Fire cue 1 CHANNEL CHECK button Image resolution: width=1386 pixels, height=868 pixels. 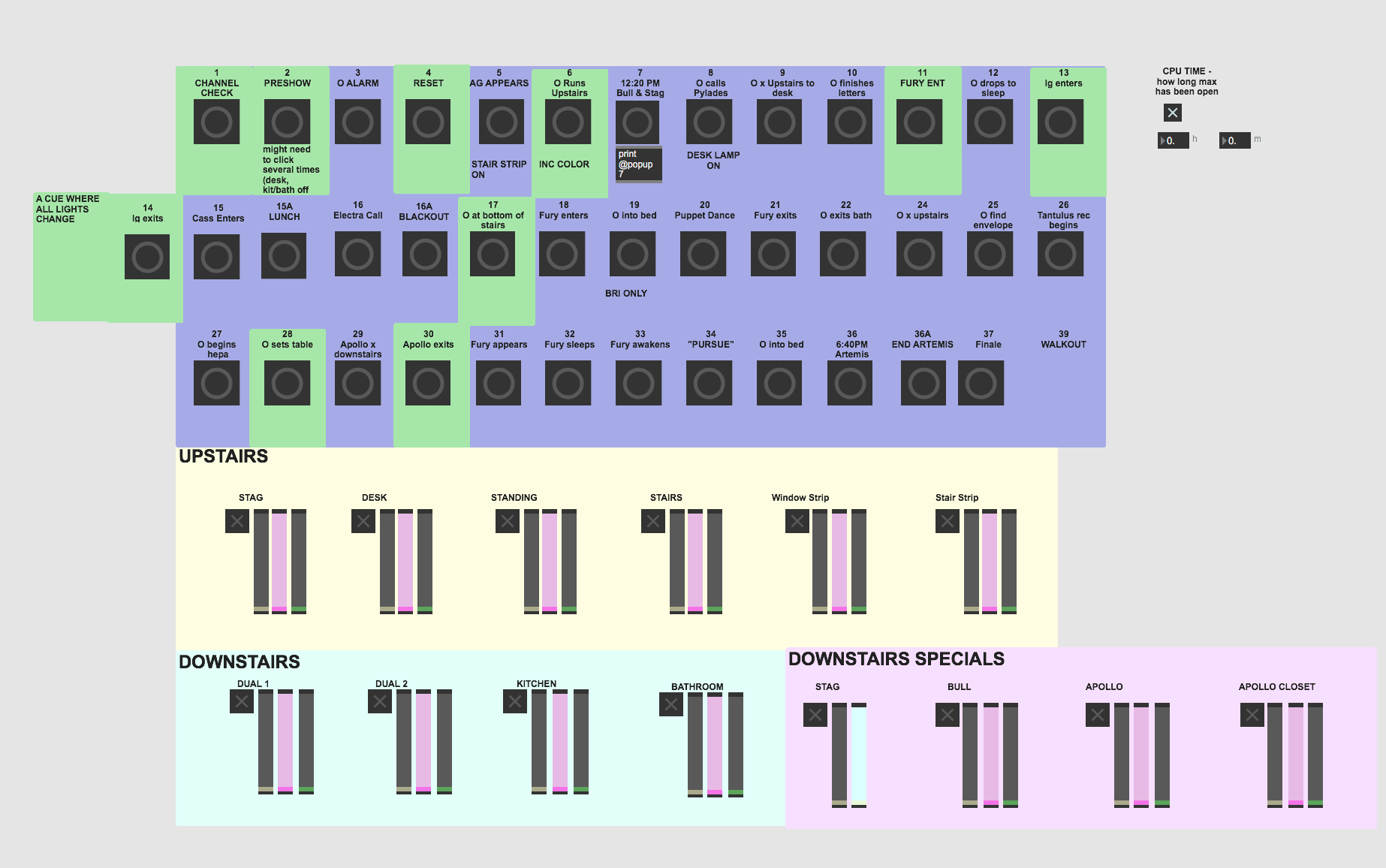(216, 122)
